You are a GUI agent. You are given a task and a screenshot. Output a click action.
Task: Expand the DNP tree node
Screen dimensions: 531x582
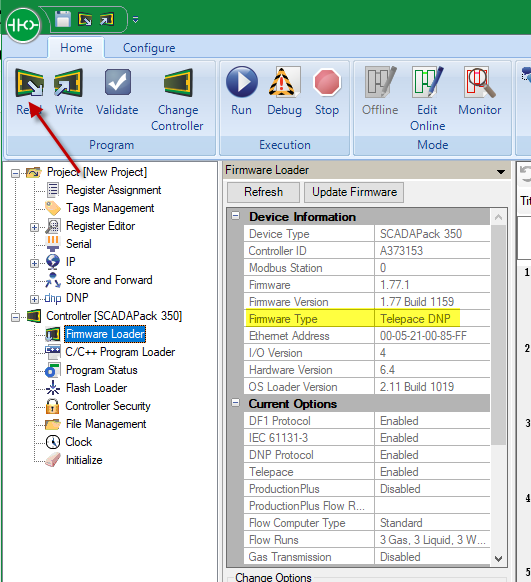(x=34, y=299)
